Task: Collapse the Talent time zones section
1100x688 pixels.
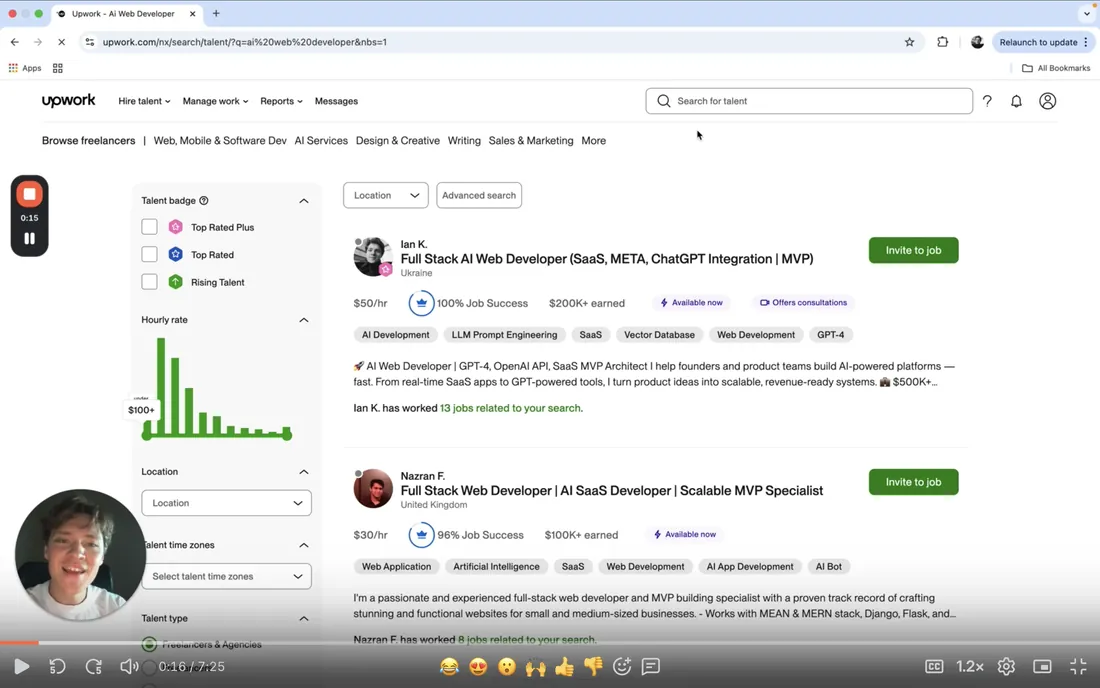Action: tap(304, 545)
